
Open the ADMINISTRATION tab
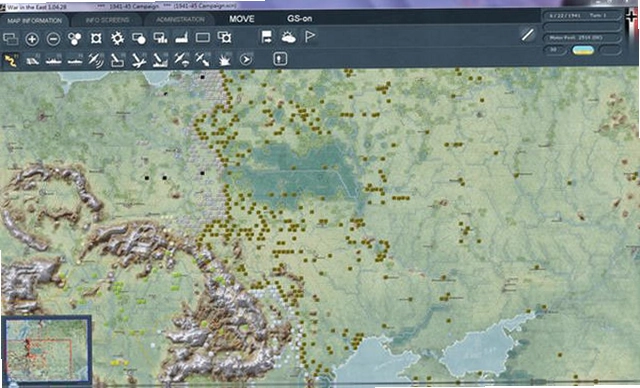[x=180, y=19]
